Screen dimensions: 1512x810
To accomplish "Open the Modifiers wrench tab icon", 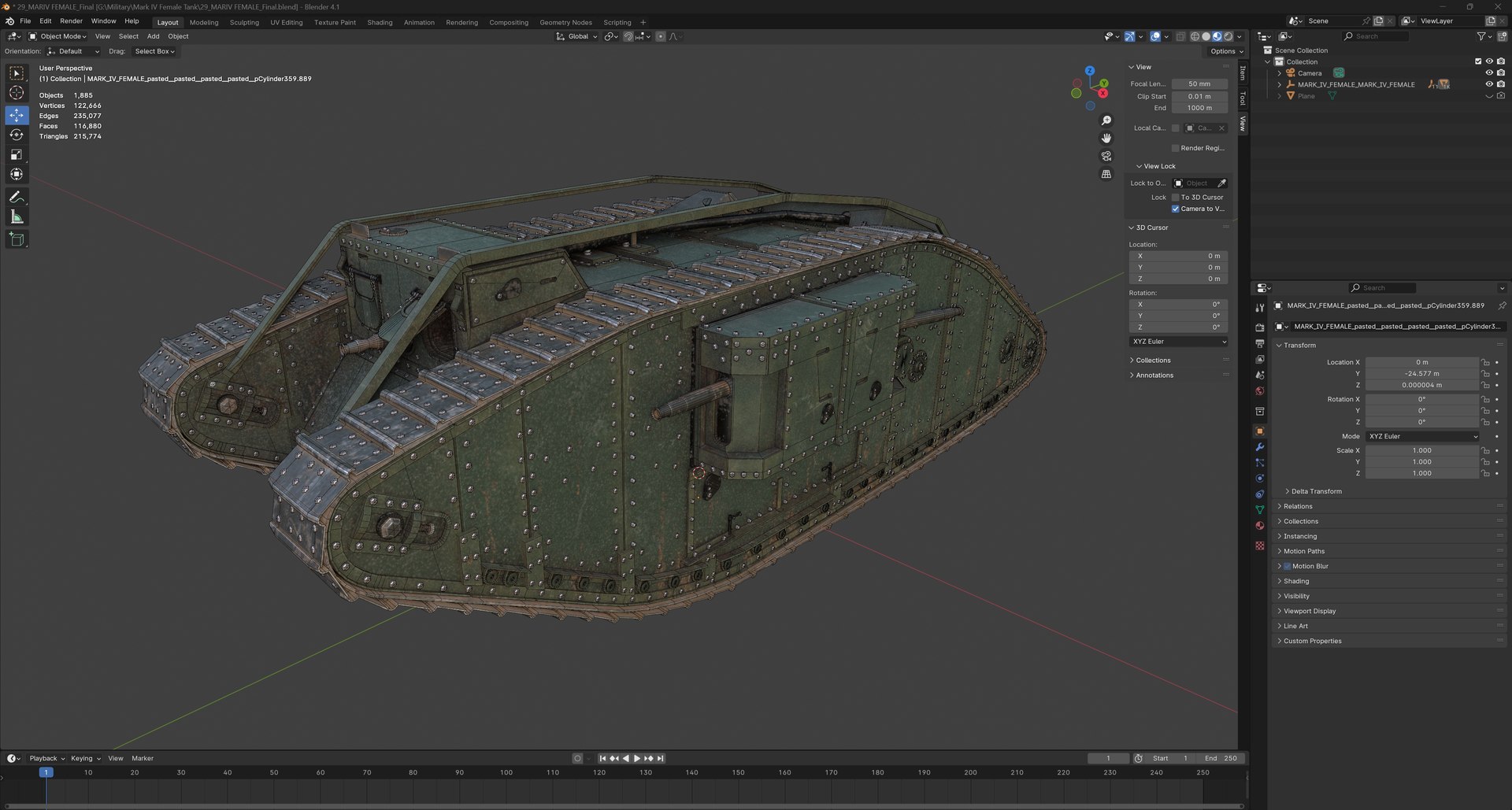I will click(x=1259, y=447).
